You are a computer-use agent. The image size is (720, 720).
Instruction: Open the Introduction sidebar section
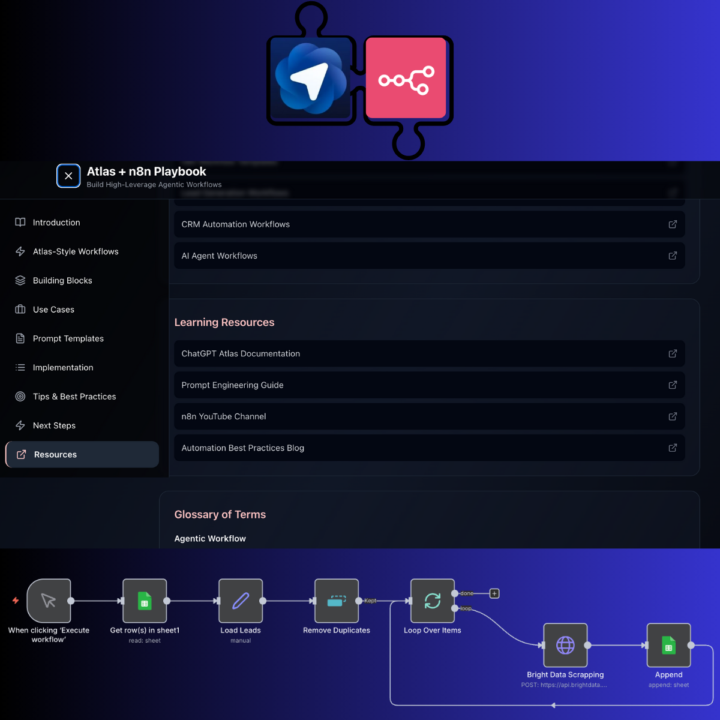tap(56, 223)
